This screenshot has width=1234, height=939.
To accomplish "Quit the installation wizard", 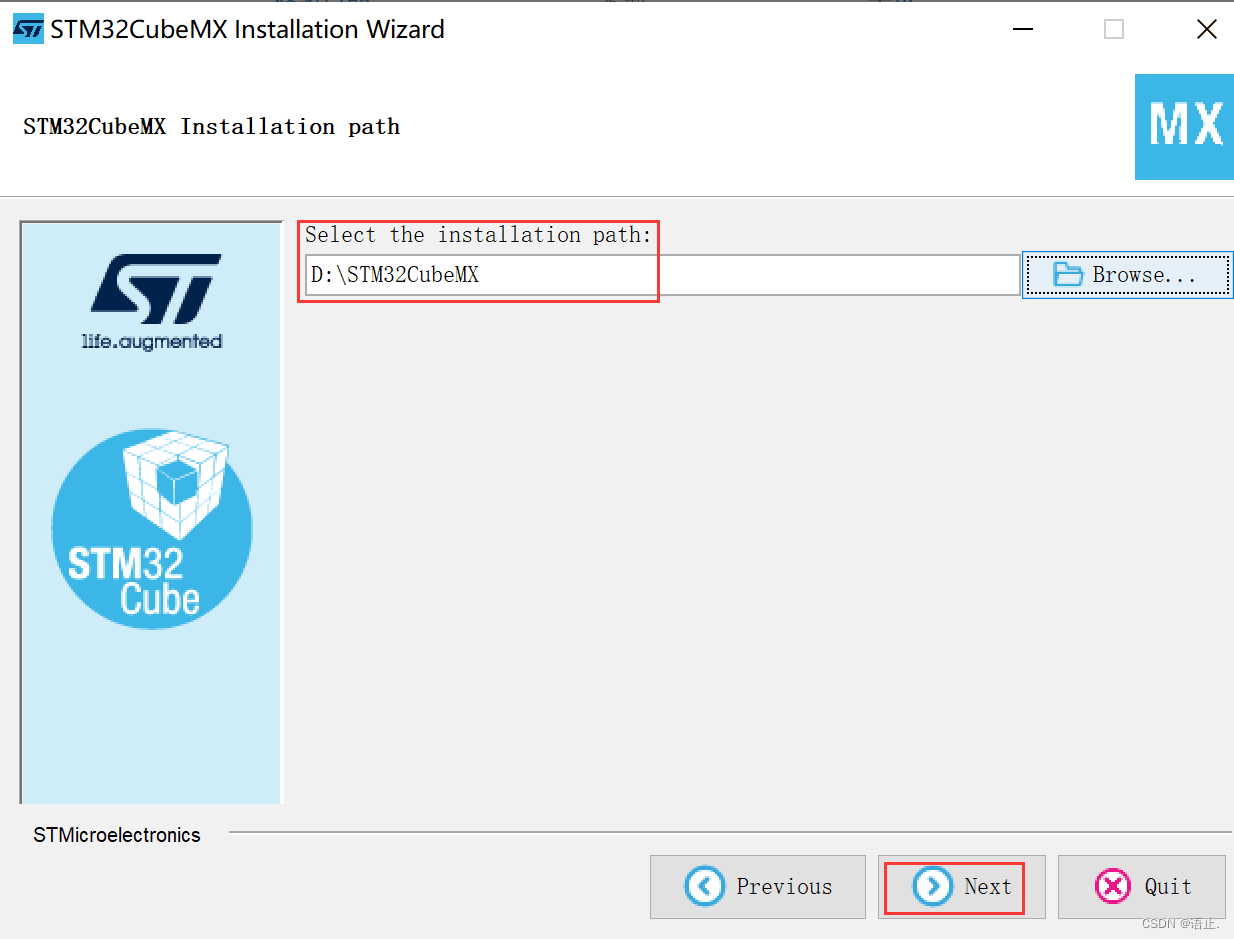I will 1142,886.
